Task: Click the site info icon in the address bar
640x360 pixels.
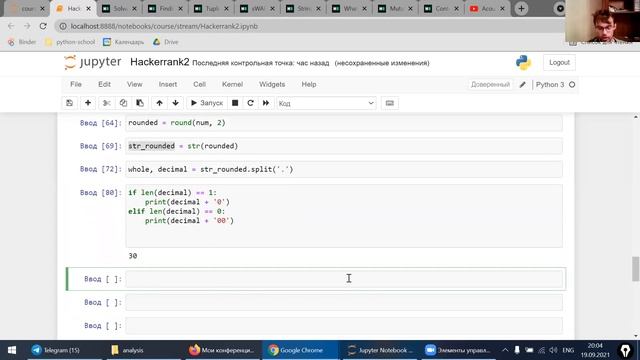Action: coord(63,26)
